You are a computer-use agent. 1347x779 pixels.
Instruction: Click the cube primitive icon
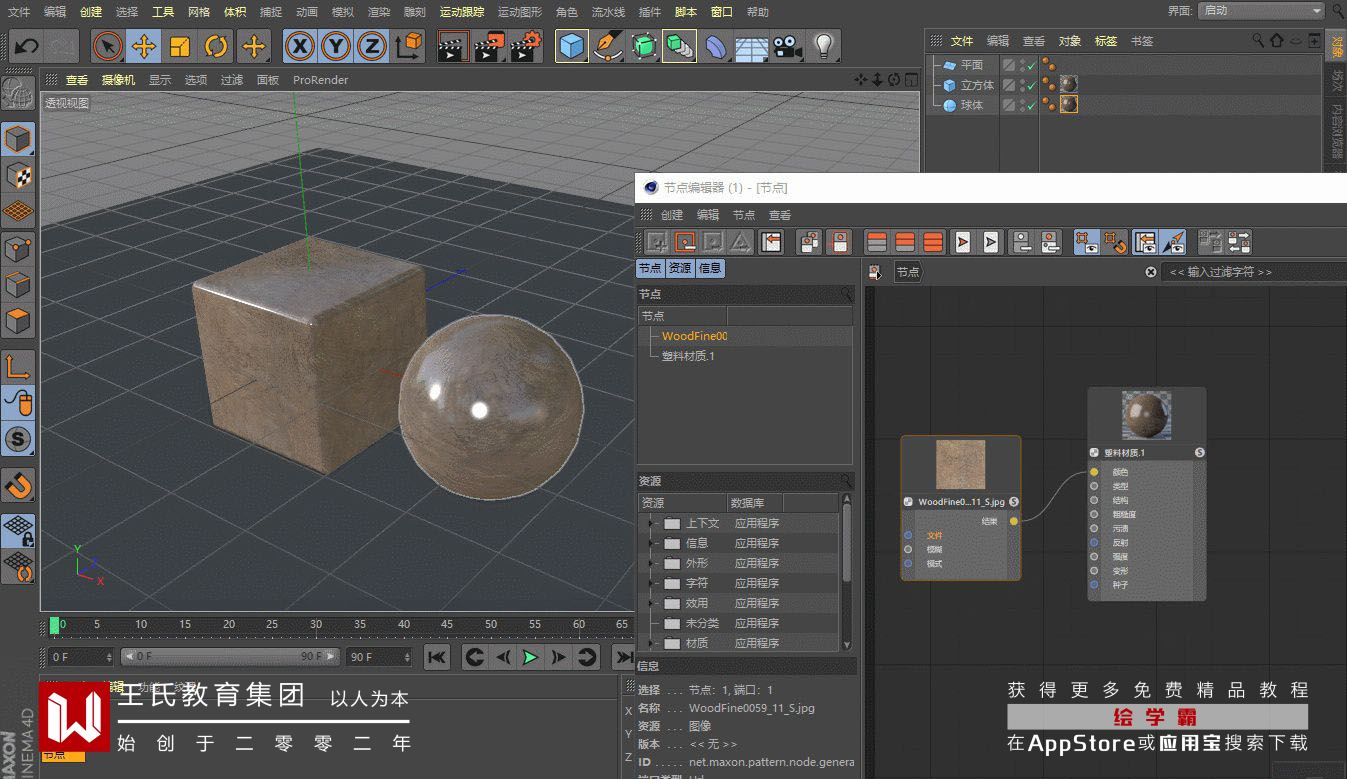tap(572, 46)
